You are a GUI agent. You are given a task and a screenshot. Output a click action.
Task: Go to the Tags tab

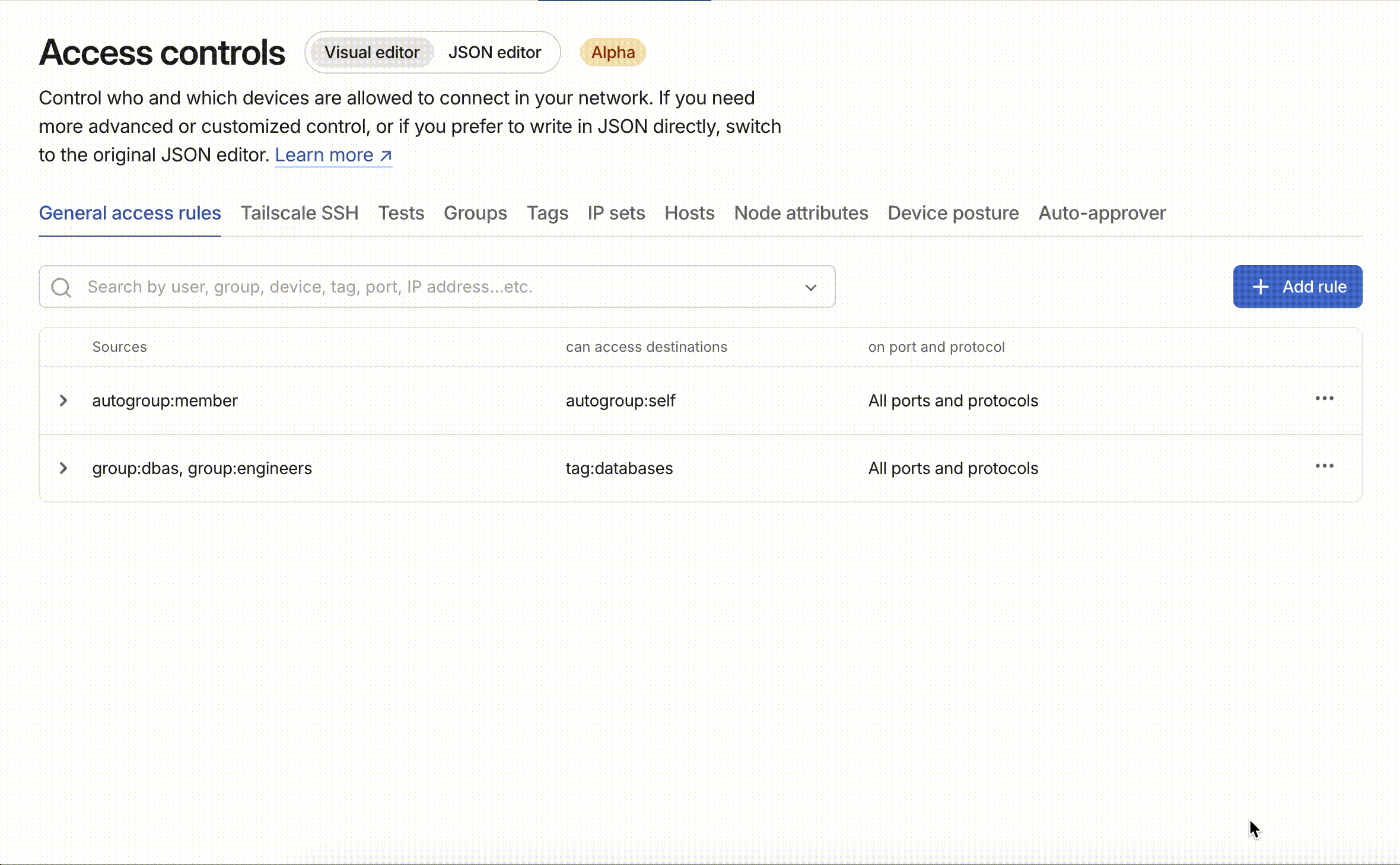[x=548, y=213]
